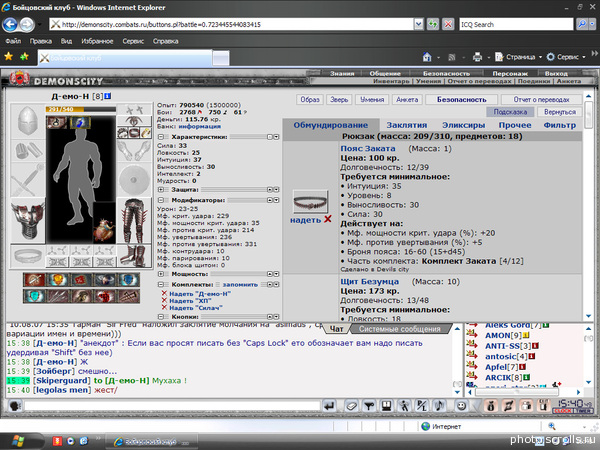The image size is (600, 450).
Task: Collapse the Характеристики section
Action: (x=161, y=137)
